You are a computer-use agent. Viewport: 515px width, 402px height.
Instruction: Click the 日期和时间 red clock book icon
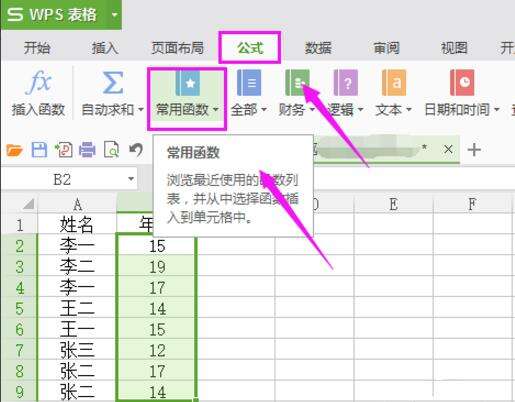(462, 82)
